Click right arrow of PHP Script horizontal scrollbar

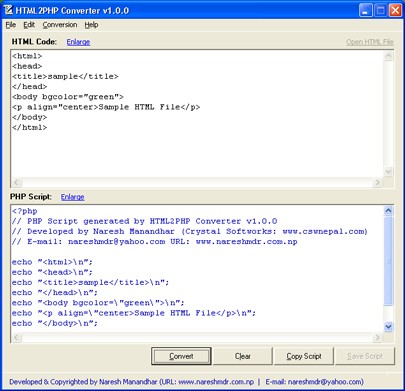[377, 337]
